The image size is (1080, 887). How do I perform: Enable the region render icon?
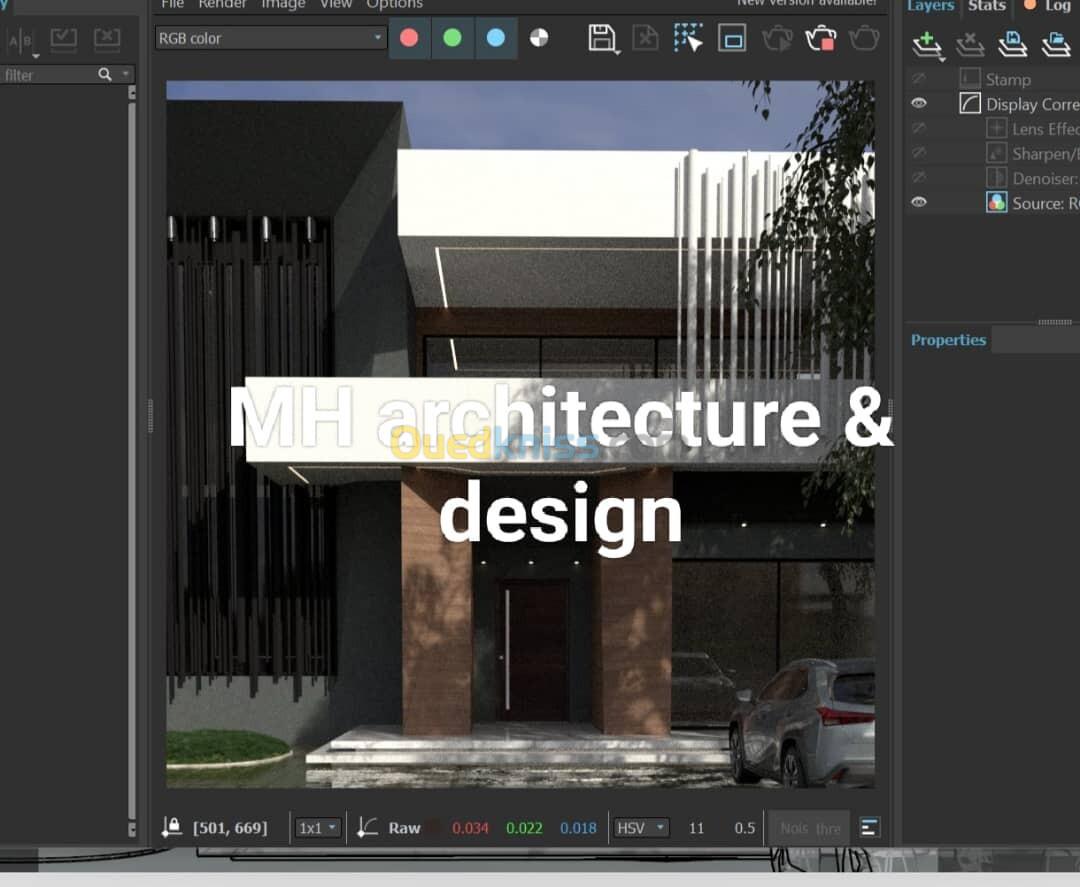point(732,39)
